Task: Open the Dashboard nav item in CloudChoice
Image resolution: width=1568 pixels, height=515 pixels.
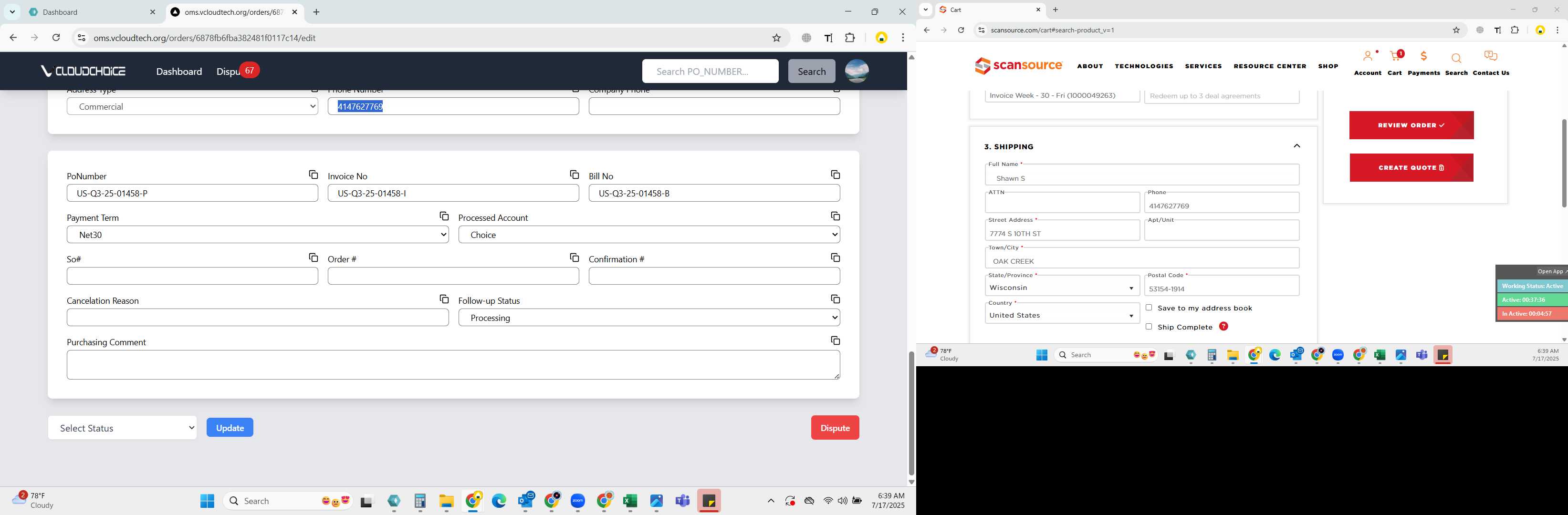Action: [x=179, y=72]
